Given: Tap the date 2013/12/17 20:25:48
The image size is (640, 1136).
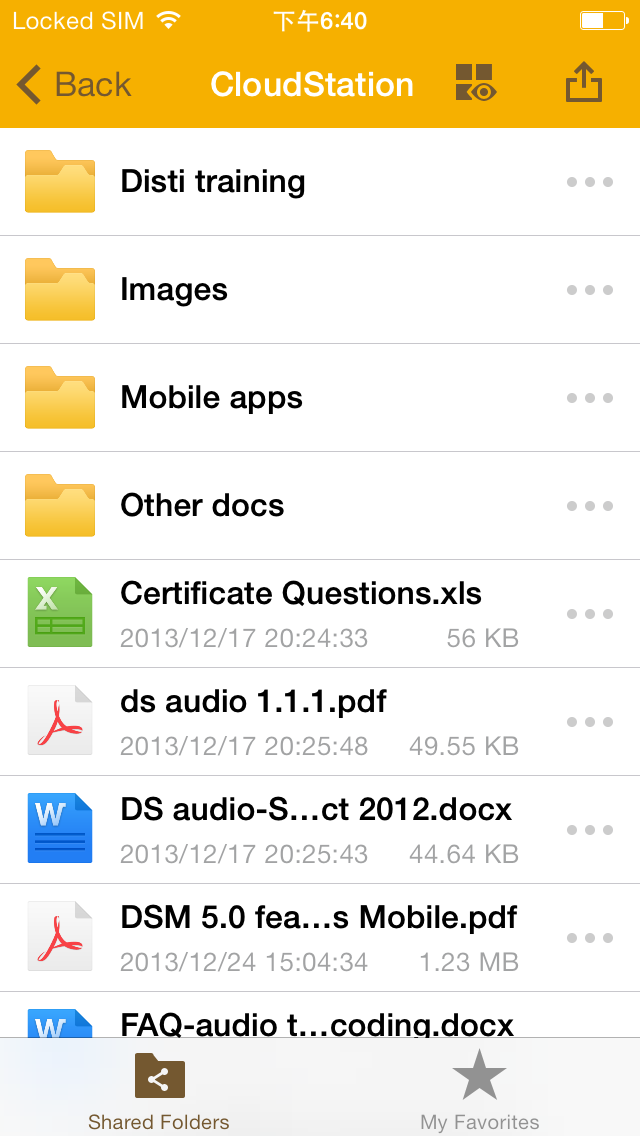Looking at the screenshot, I should (x=244, y=746).
